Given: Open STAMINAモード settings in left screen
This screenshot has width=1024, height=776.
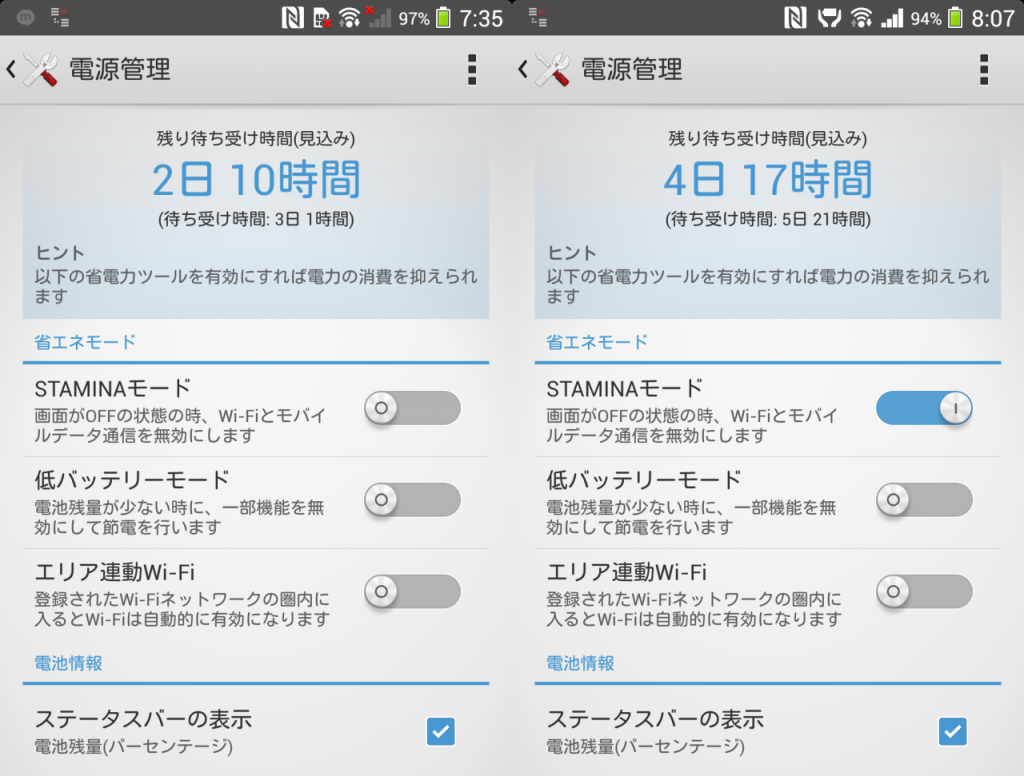Looking at the screenshot, I should pos(180,411).
